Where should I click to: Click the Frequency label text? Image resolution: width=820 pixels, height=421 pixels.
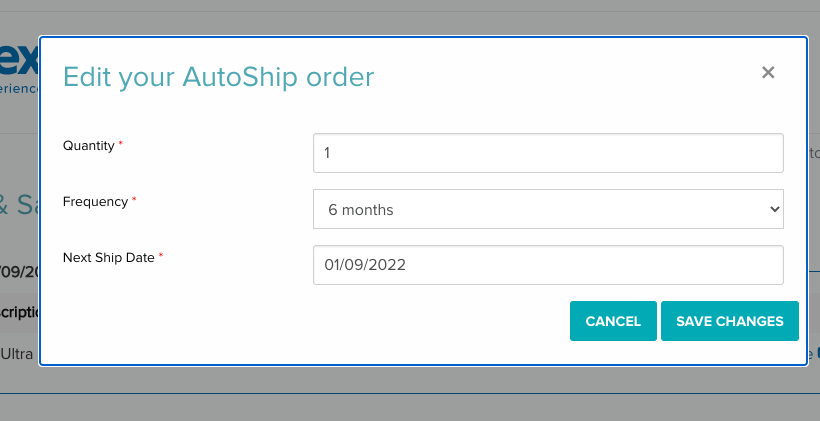(x=95, y=201)
